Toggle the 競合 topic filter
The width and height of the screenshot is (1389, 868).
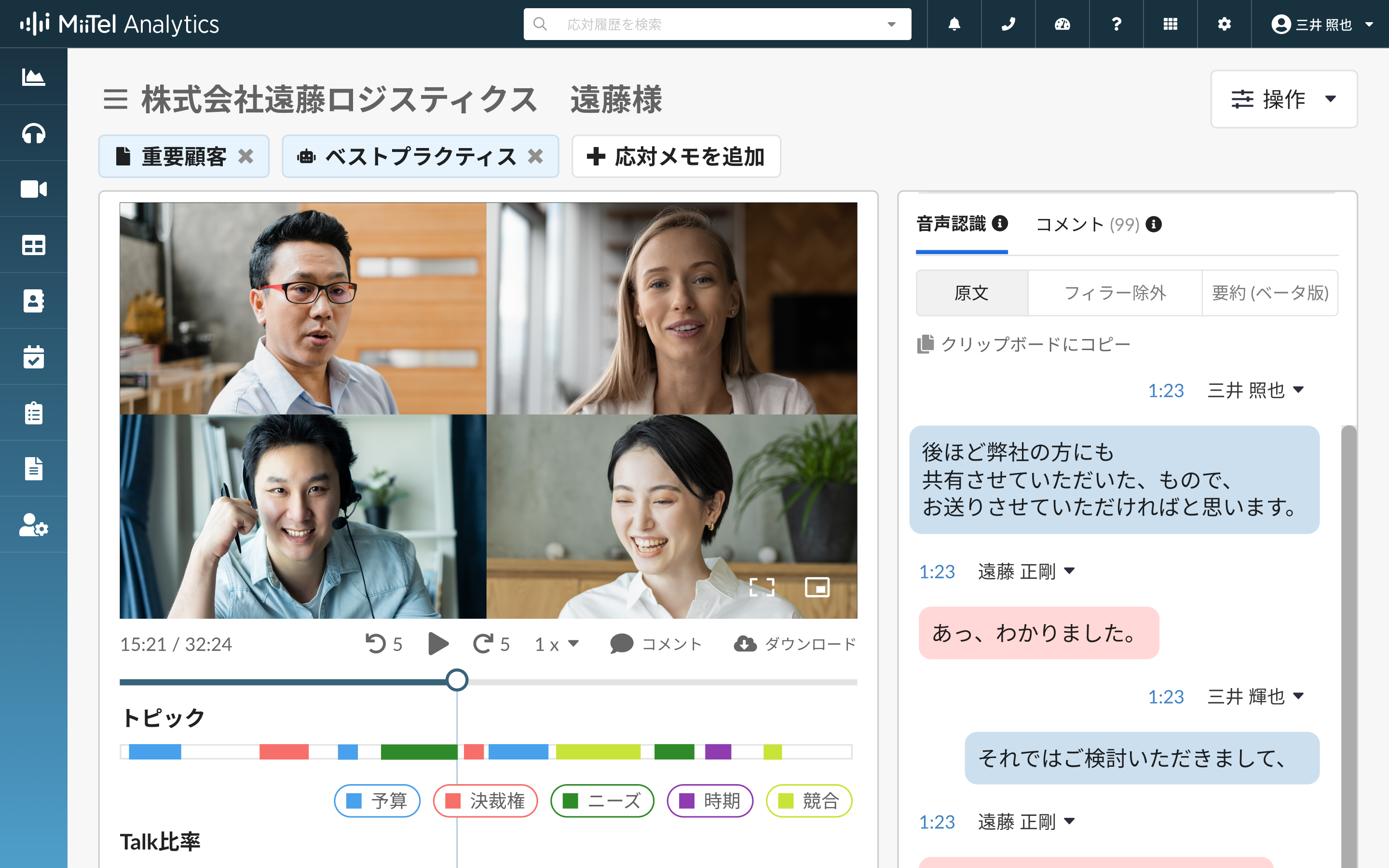click(808, 800)
